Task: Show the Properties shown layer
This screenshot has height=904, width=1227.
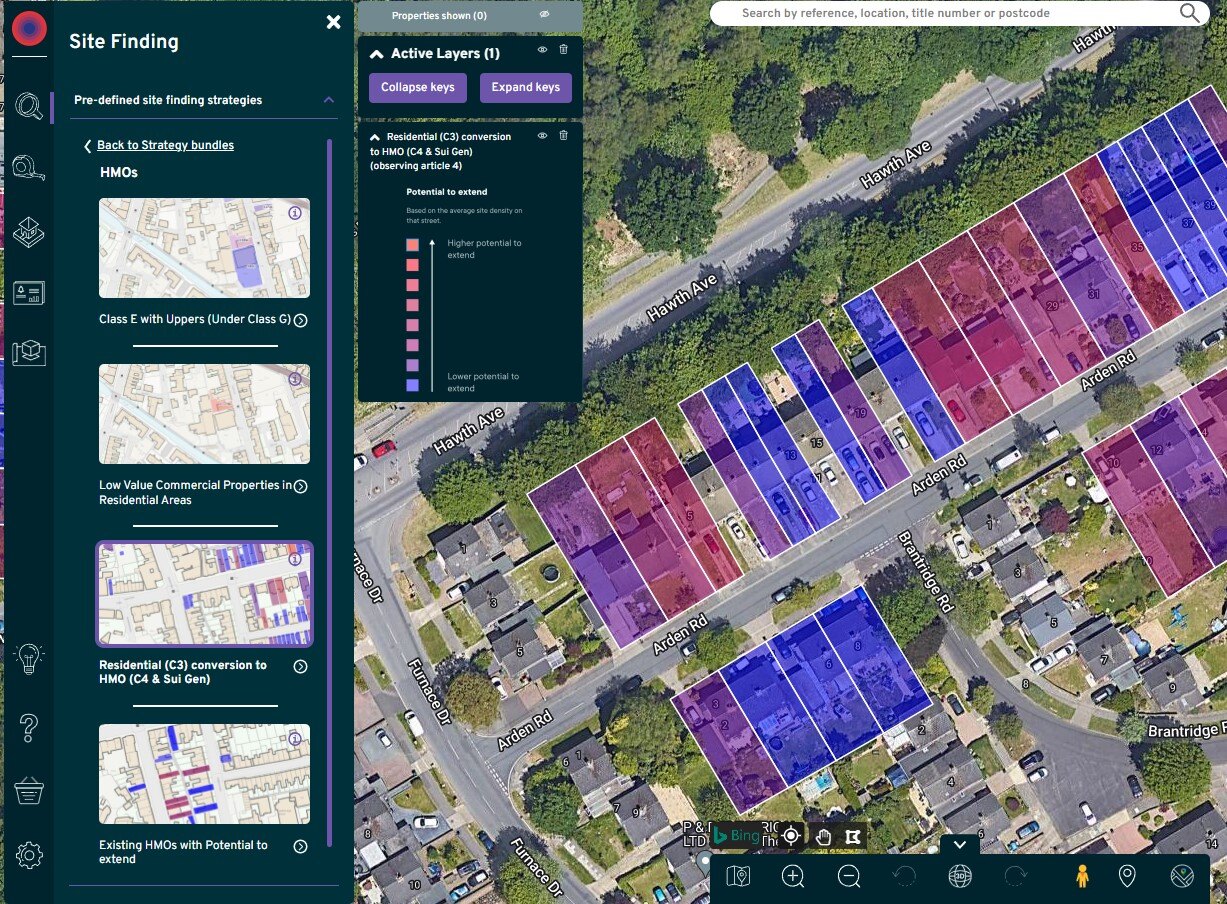Action: pos(545,16)
